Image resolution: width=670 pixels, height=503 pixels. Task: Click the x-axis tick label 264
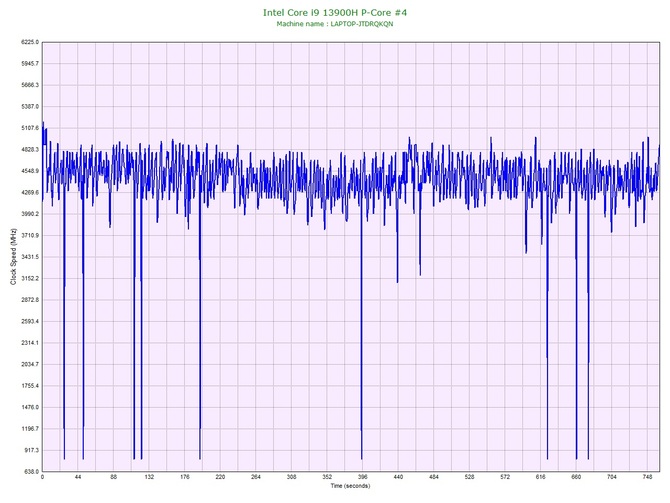coord(256,477)
